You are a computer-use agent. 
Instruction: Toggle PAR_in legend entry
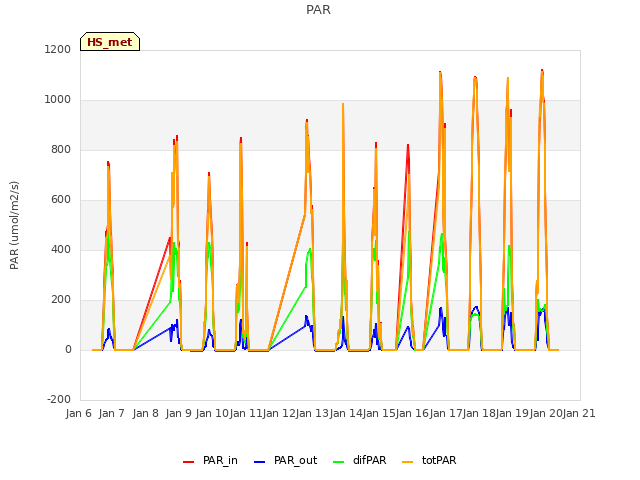tap(211, 460)
